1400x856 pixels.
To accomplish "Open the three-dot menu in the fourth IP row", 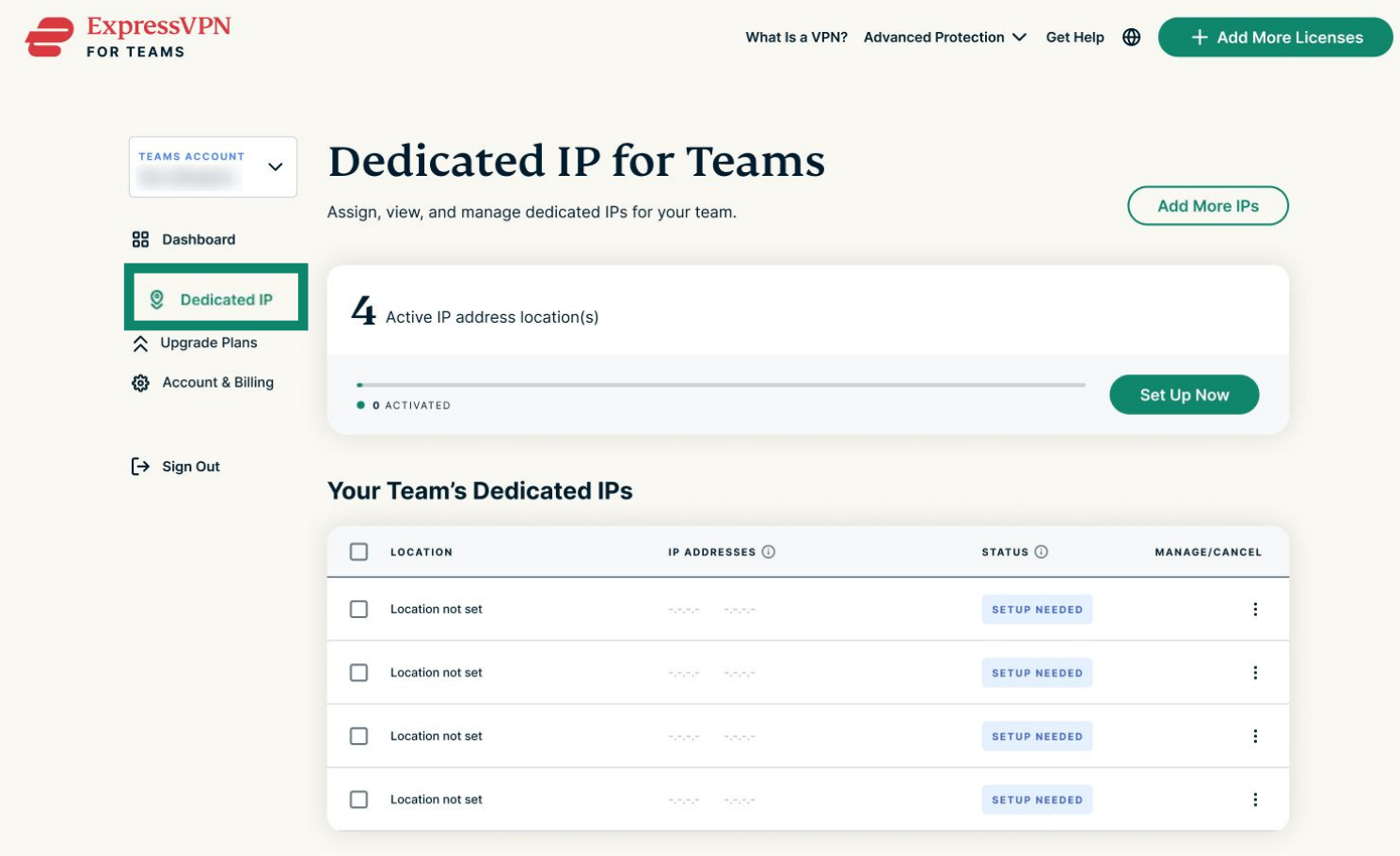I will (1255, 800).
